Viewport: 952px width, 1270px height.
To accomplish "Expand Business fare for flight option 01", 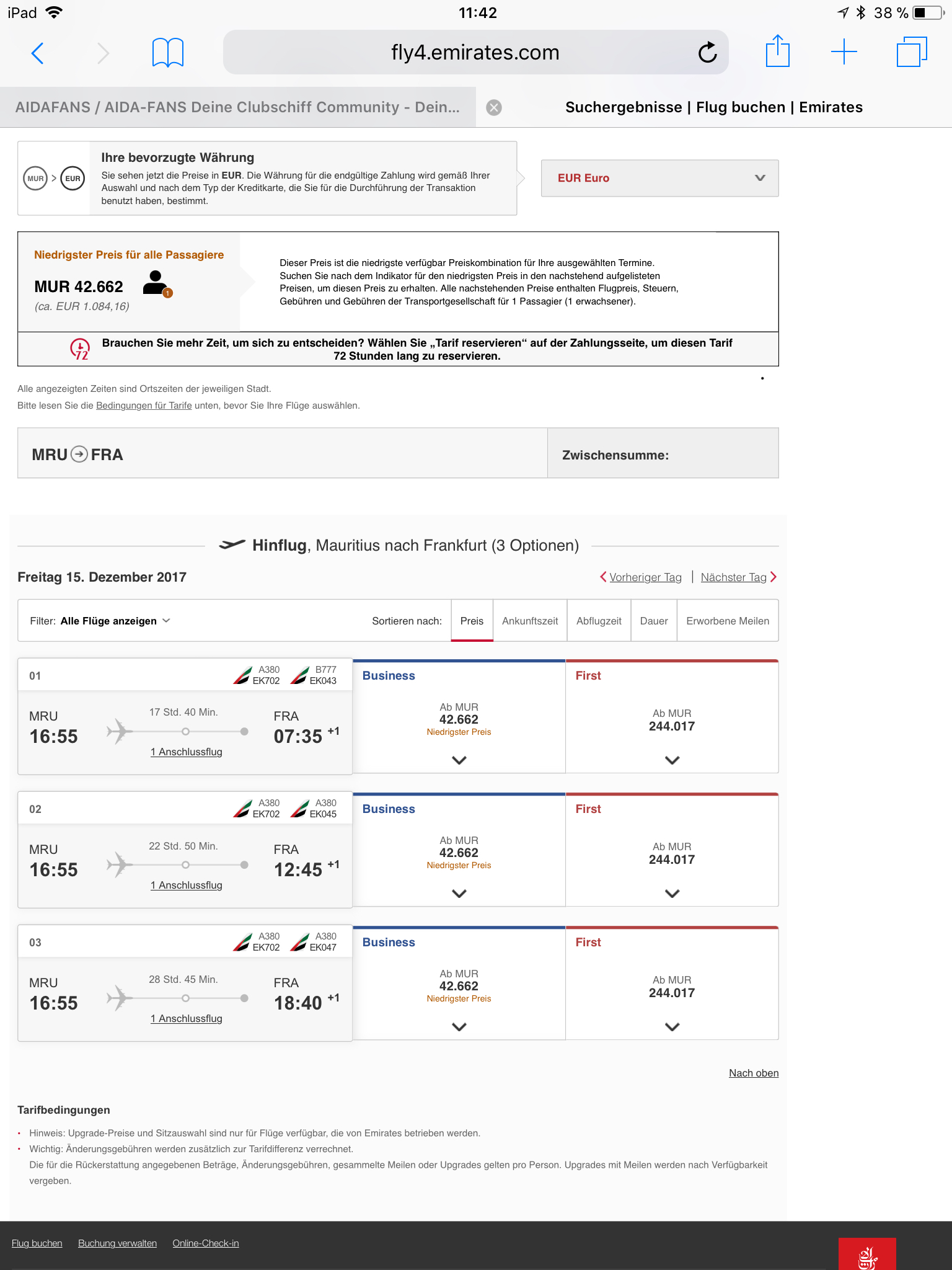I will point(459,760).
